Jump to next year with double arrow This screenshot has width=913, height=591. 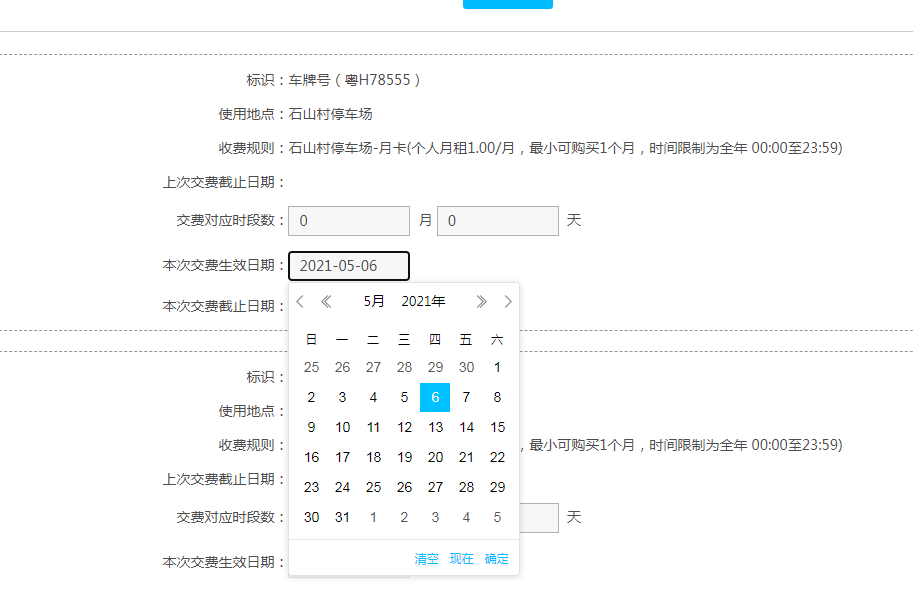pos(481,302)
